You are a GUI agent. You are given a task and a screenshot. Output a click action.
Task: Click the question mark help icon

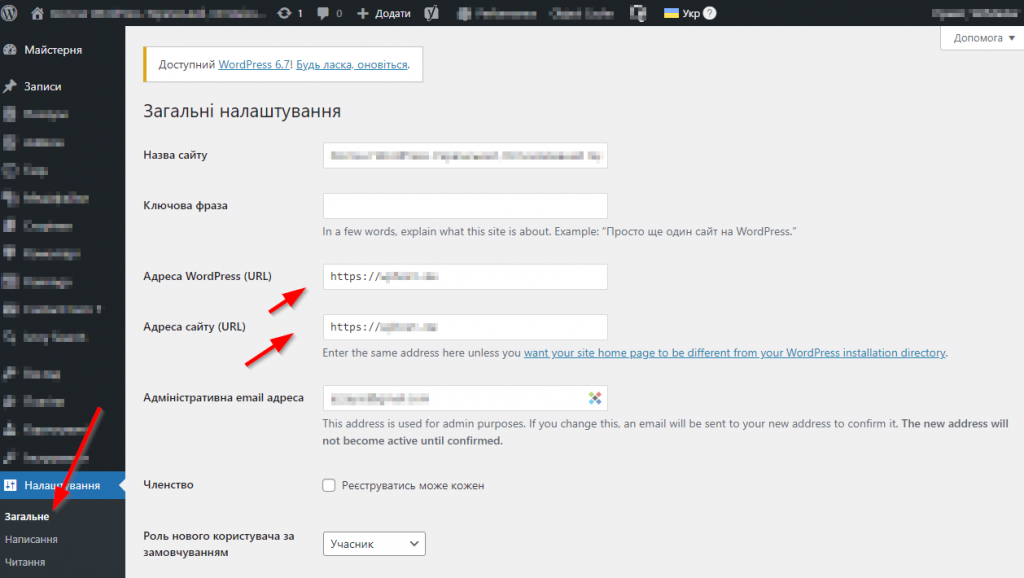tap(710, 13)
